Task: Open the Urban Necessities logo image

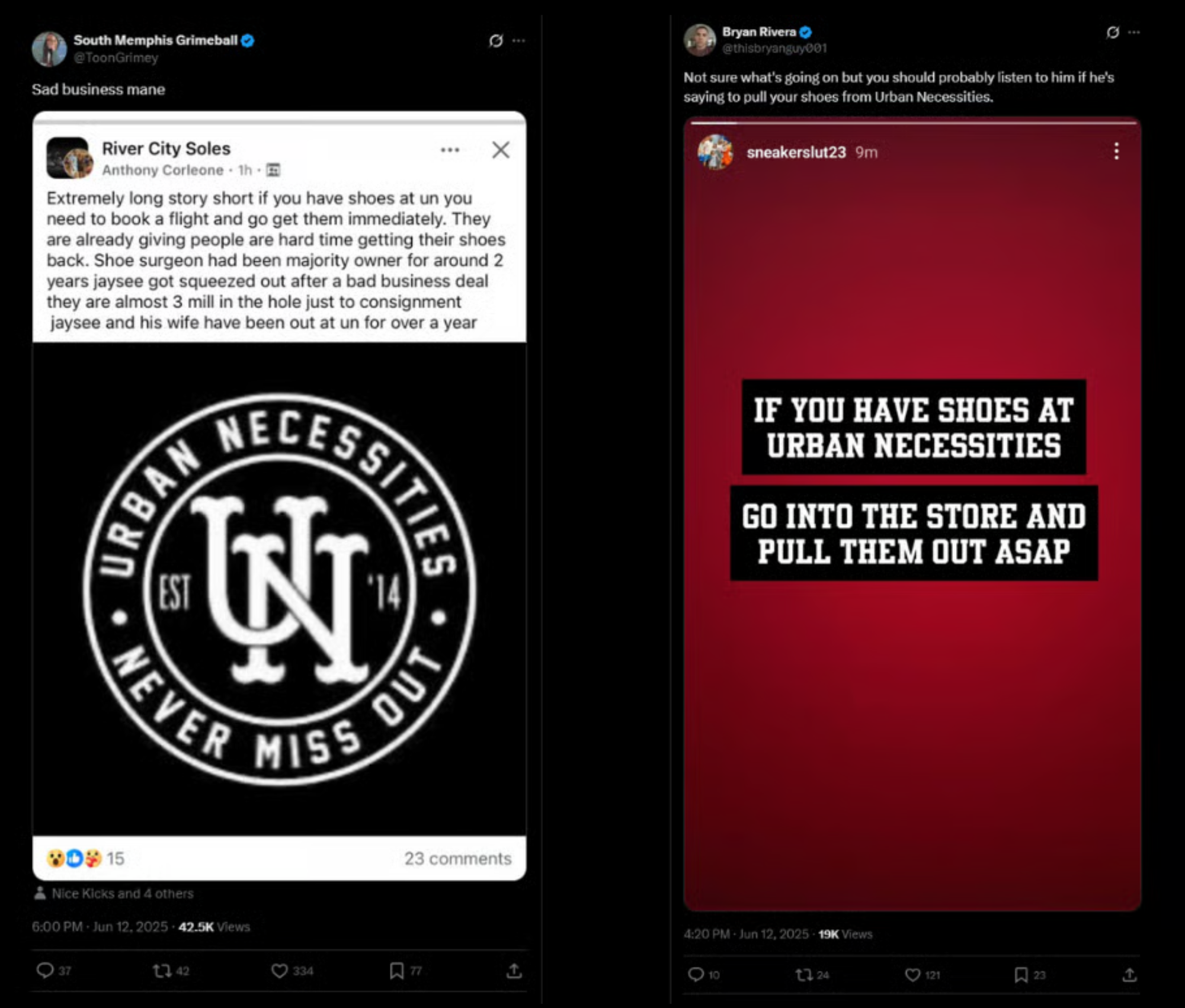Action: coord(279,589)
